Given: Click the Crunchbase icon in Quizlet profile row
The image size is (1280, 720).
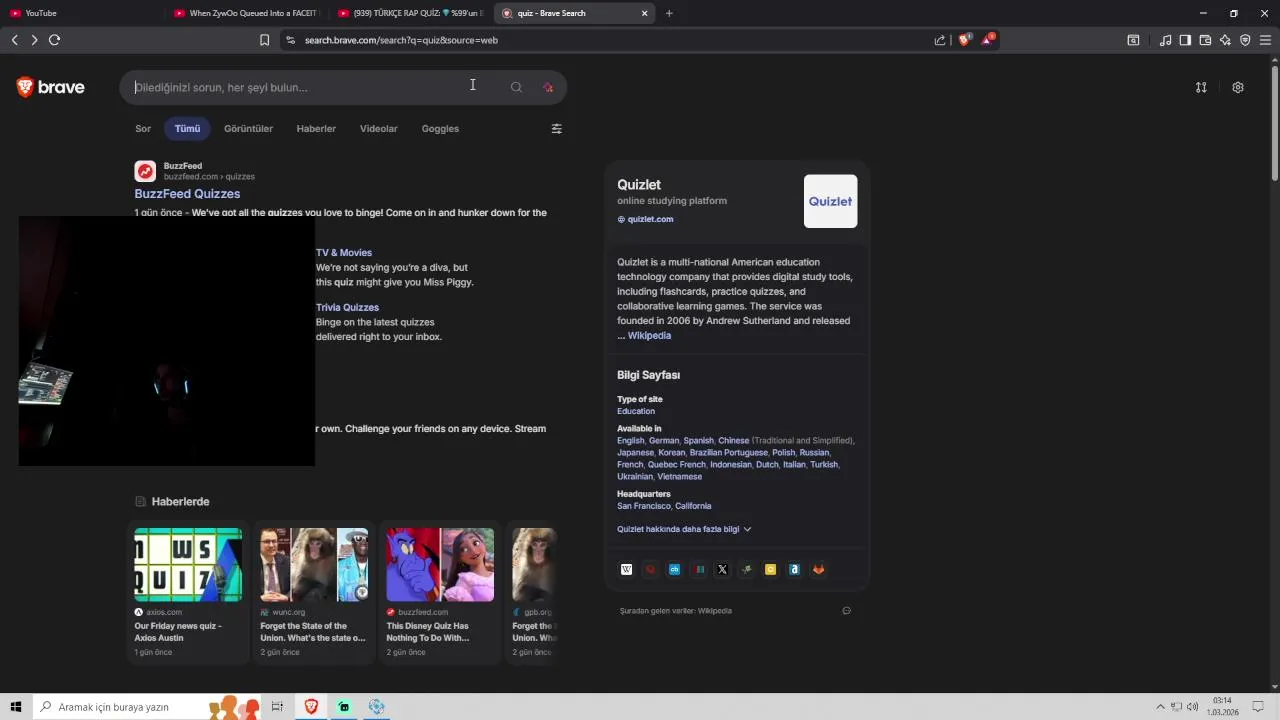Looking at the screenshot, I should click(675, 569).
